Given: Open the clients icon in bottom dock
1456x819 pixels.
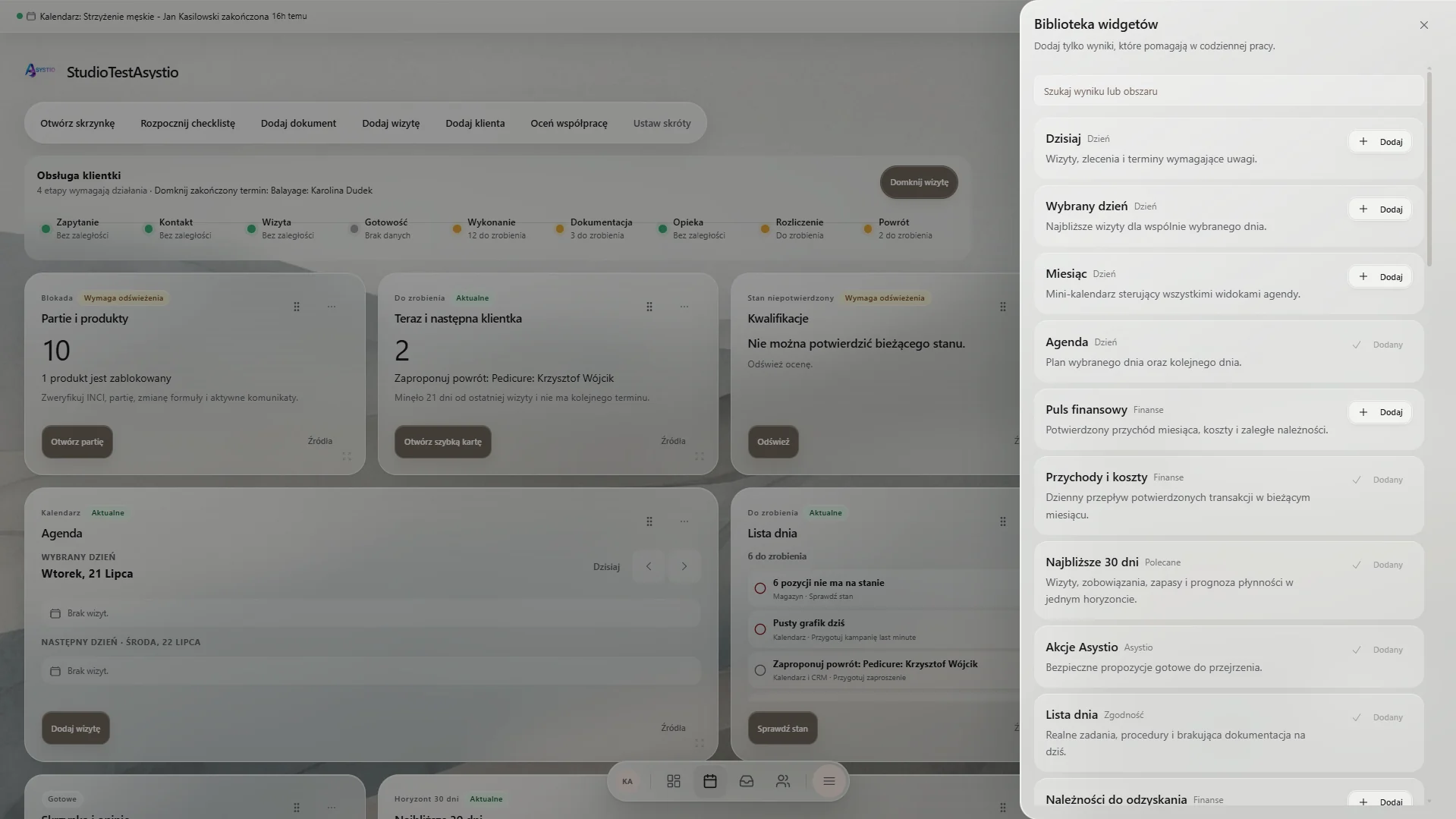Looking at the screenshot, I should [783, 781].
